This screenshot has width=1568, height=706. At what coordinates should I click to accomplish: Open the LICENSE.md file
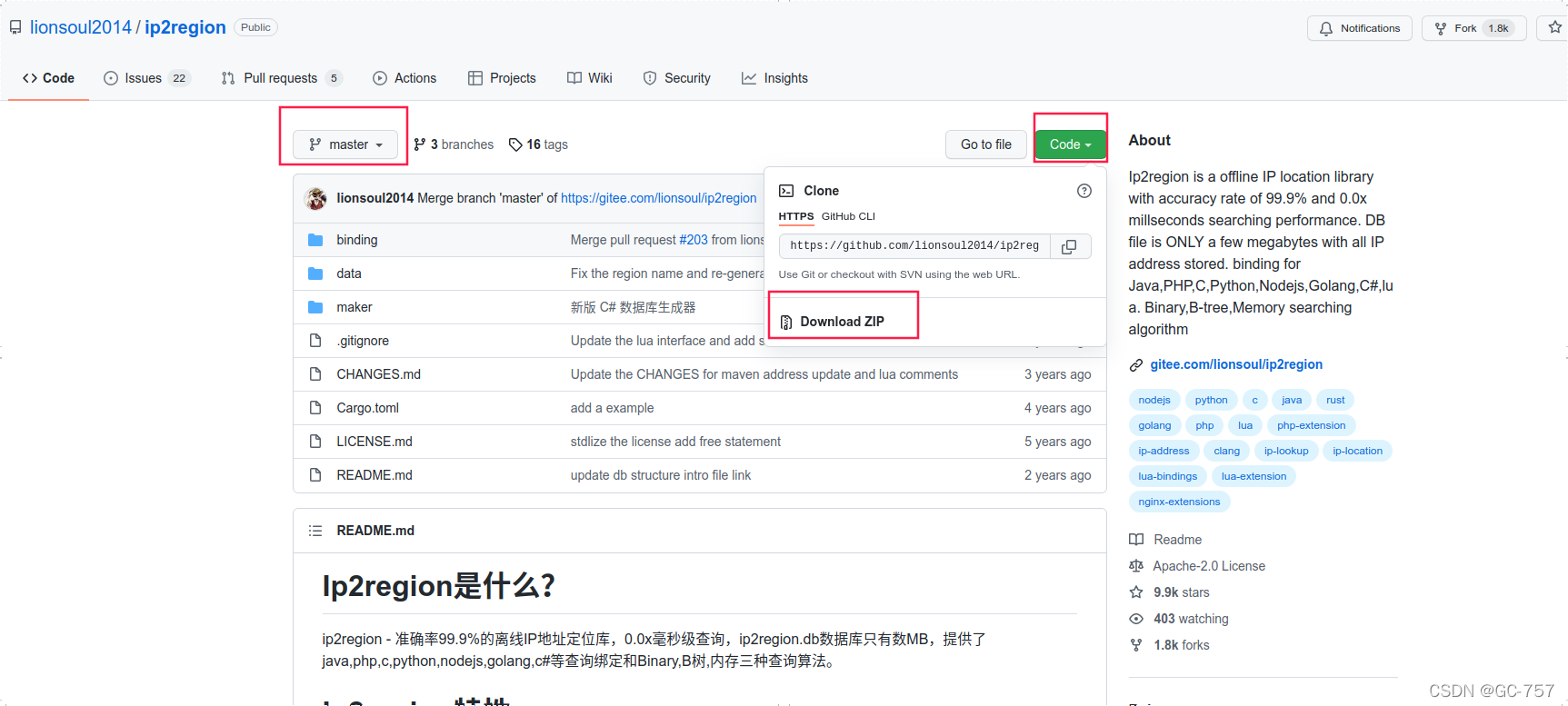pyautogui.click(x=375, y=442)
